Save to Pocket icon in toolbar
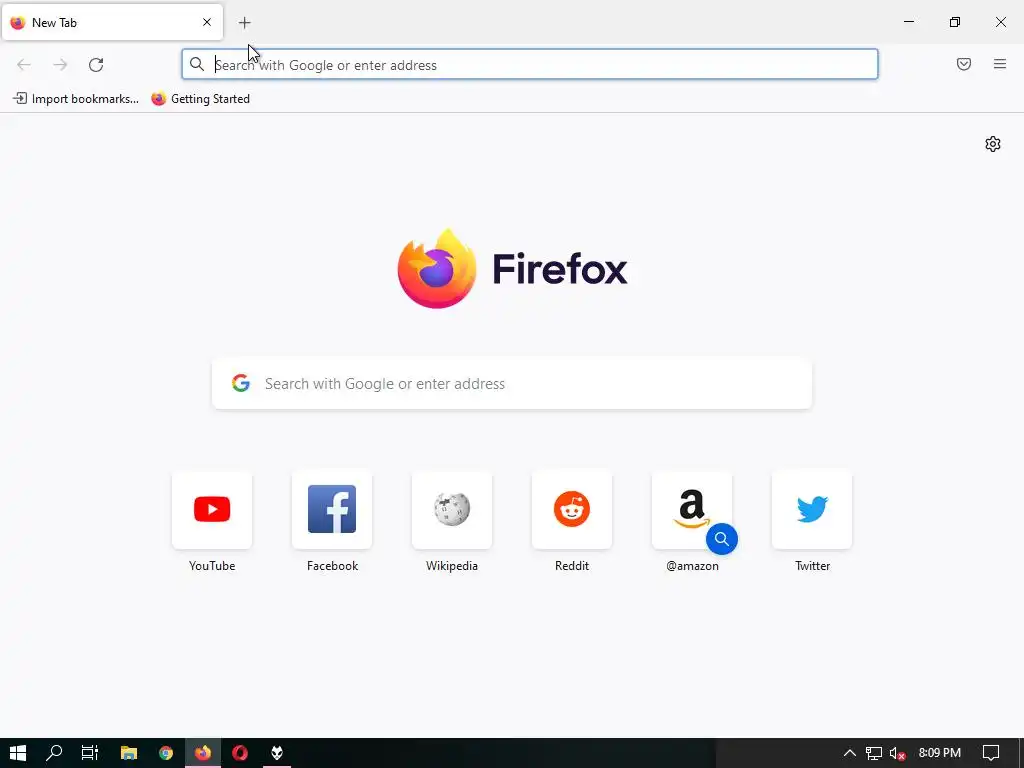Image resolution: width=1024 pixels, height=768 pixels. tap(964, 64)
